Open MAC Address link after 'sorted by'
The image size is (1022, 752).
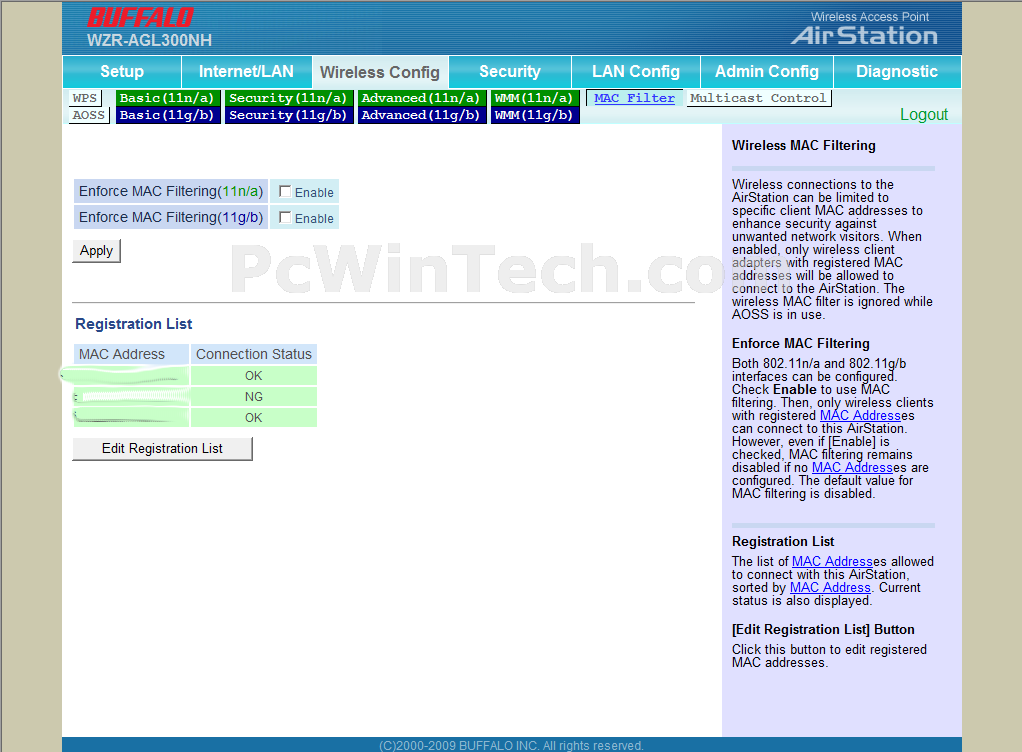click(x=830, y=588)
